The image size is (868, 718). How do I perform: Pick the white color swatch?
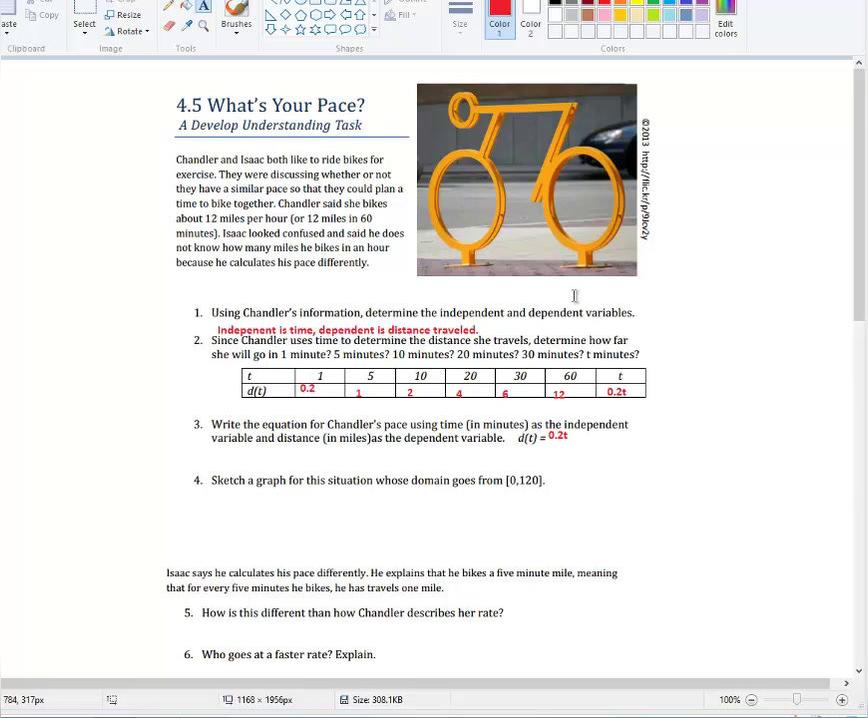pos(555,15)
